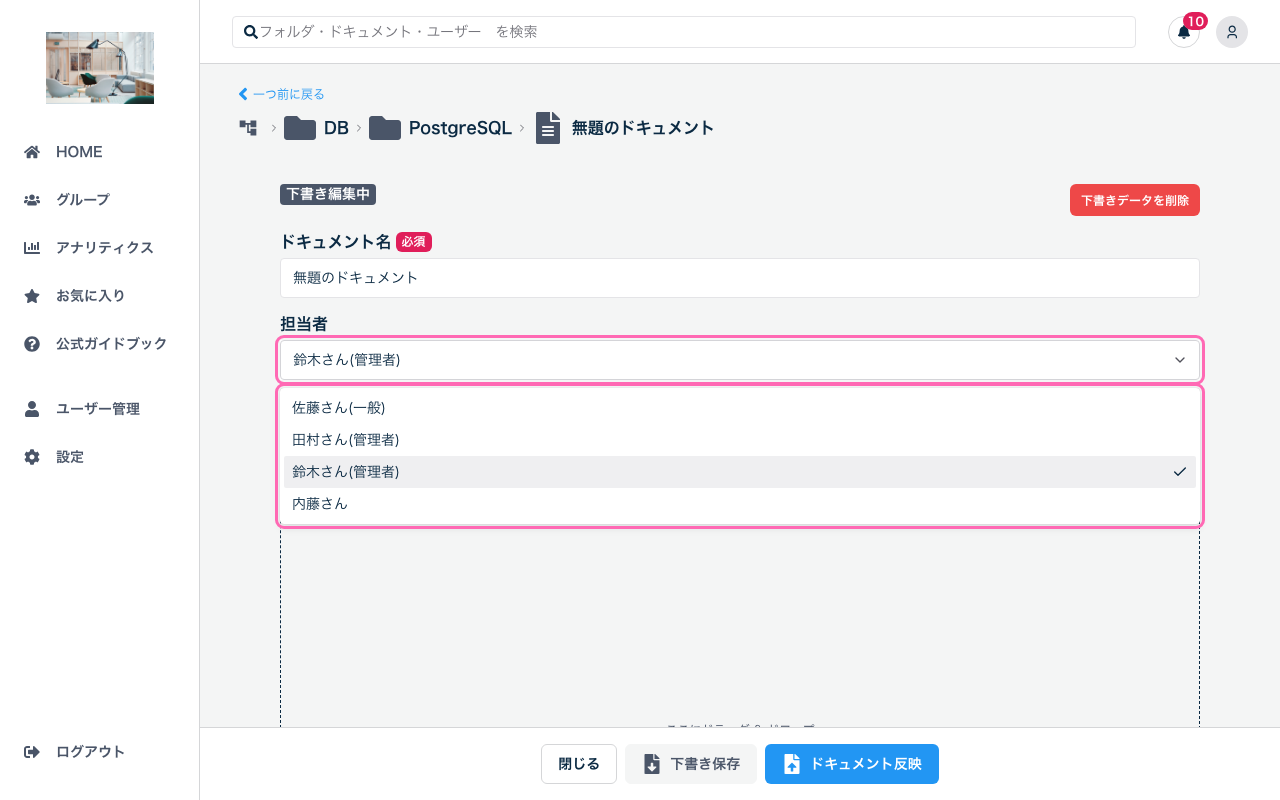Screen dimensions: 1280x800
Task: Click 下書きデータを削除 to delete draft data
Action: 1134,199
